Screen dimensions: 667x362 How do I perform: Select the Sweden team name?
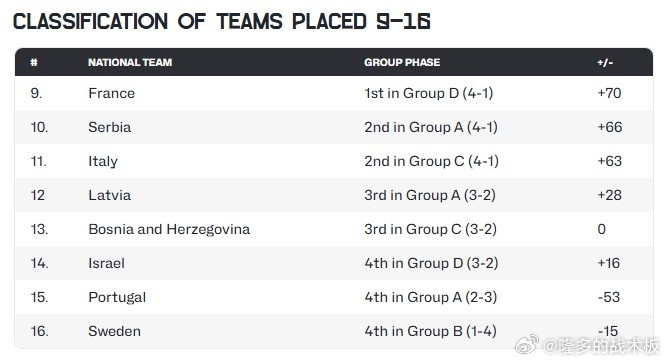114,331
